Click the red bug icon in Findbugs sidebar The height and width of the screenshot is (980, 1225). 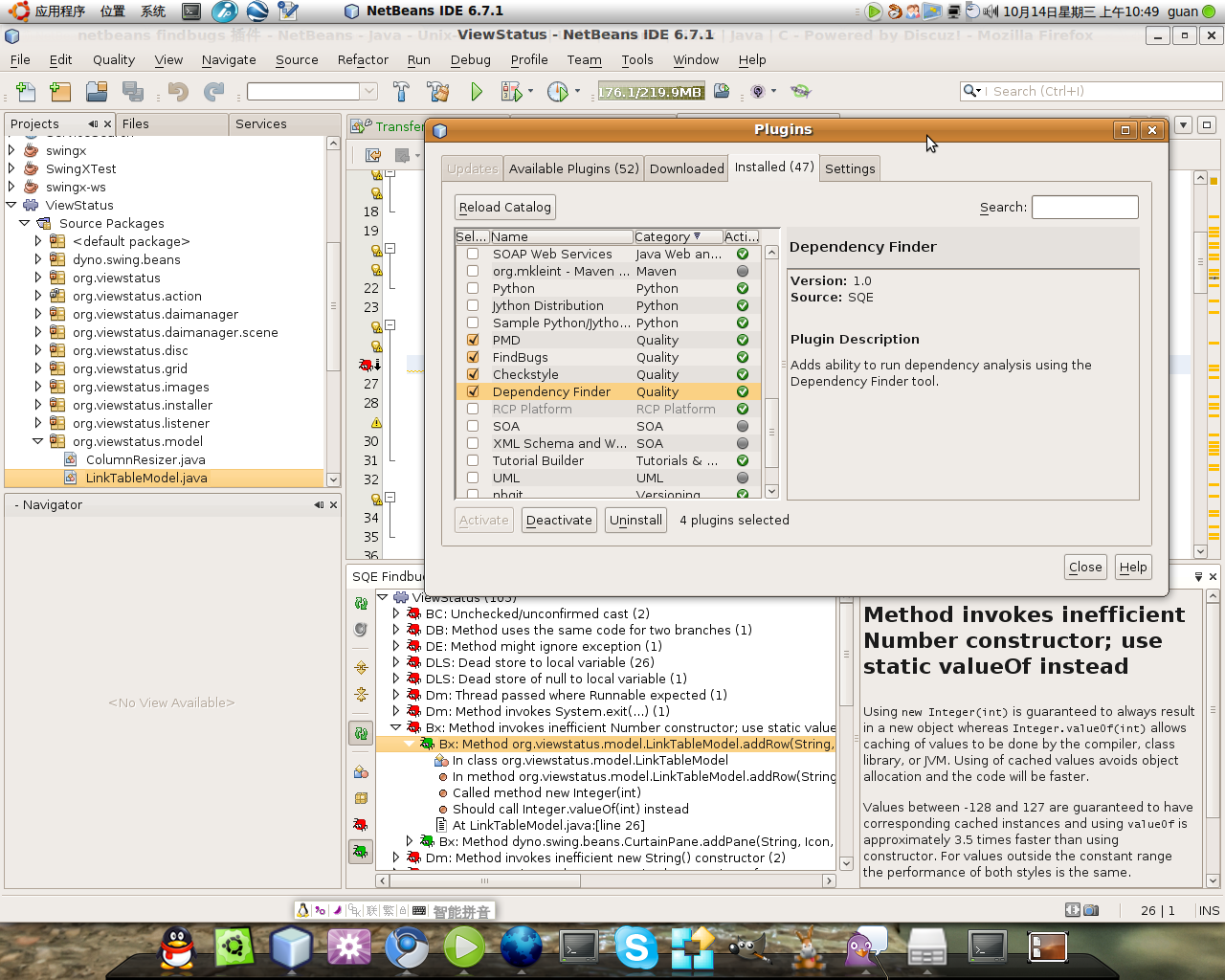point(361,824)
